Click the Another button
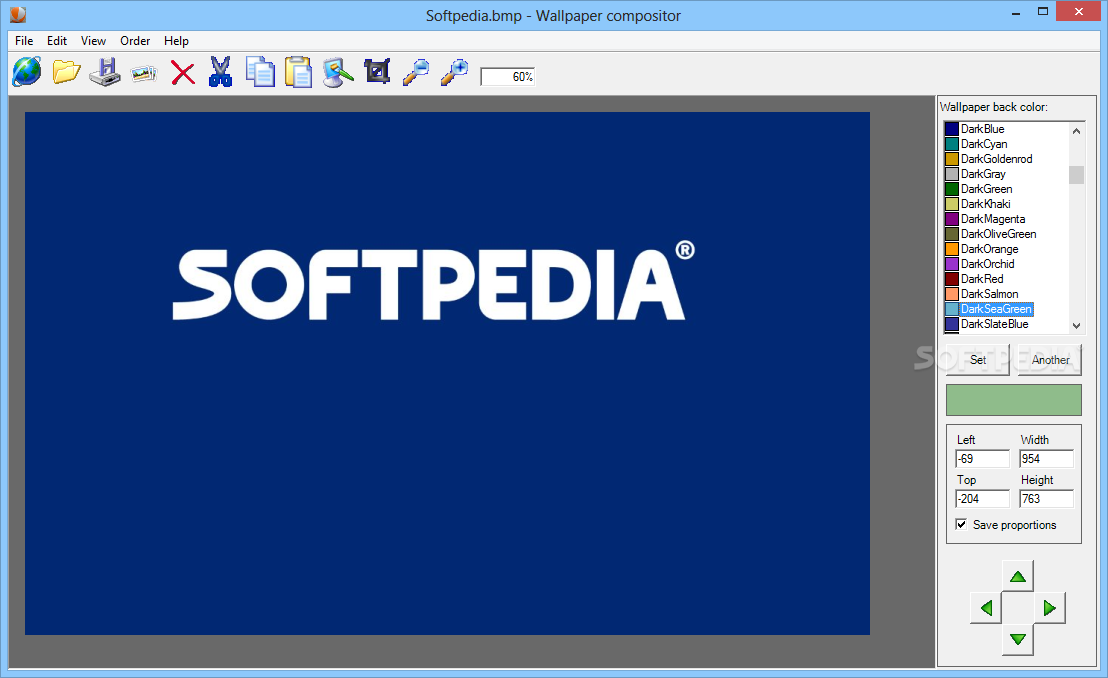 click(x=1050, y=360)
